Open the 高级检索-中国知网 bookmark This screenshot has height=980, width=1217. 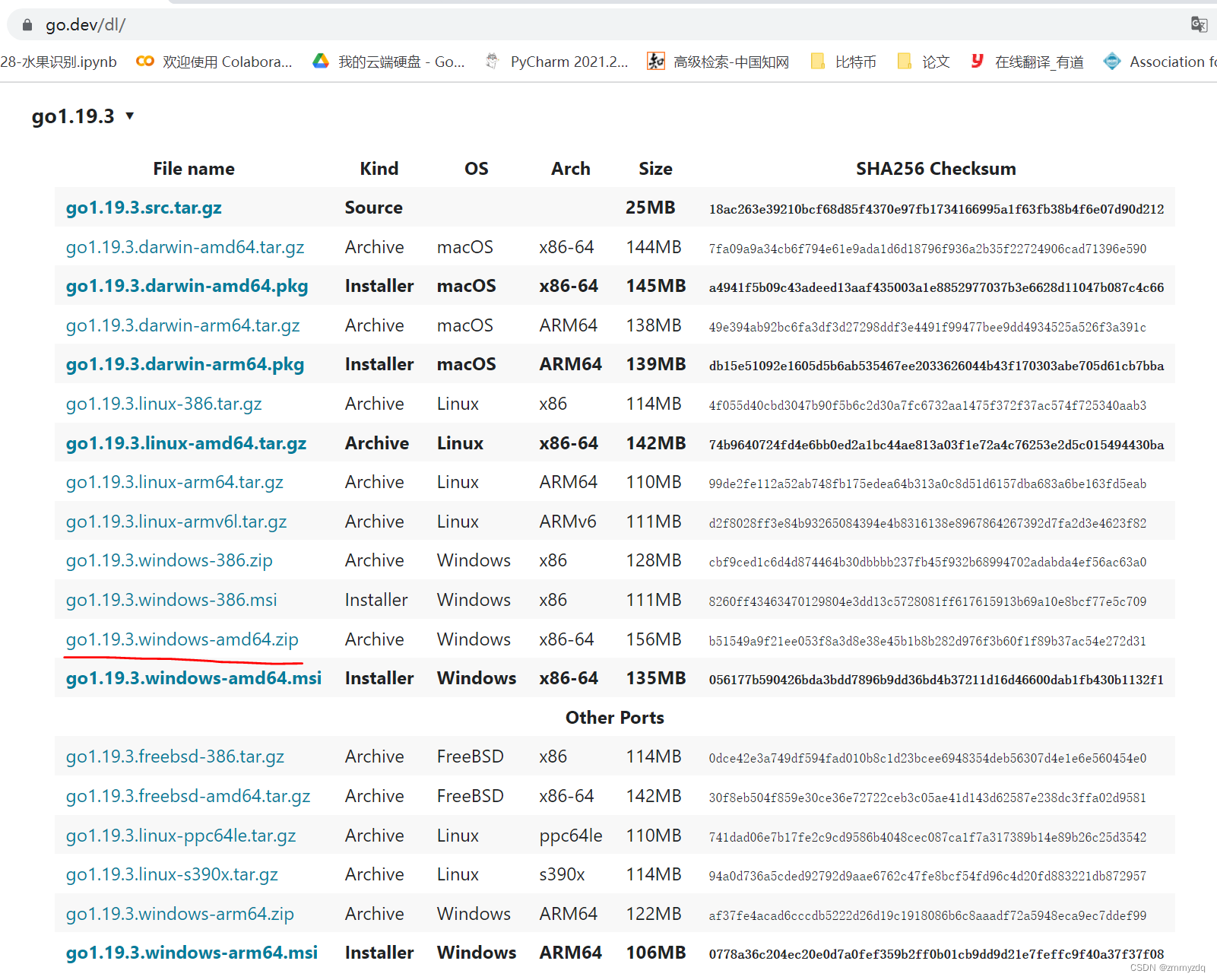tap(718, 62)
